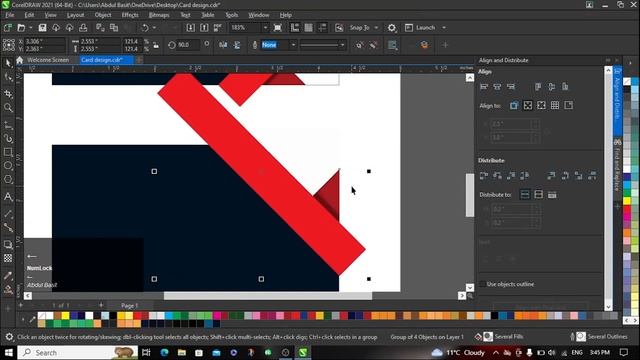Click Distribute left icon in Distribute section
This screenshot has width=640, height=360.
(484, 176)
